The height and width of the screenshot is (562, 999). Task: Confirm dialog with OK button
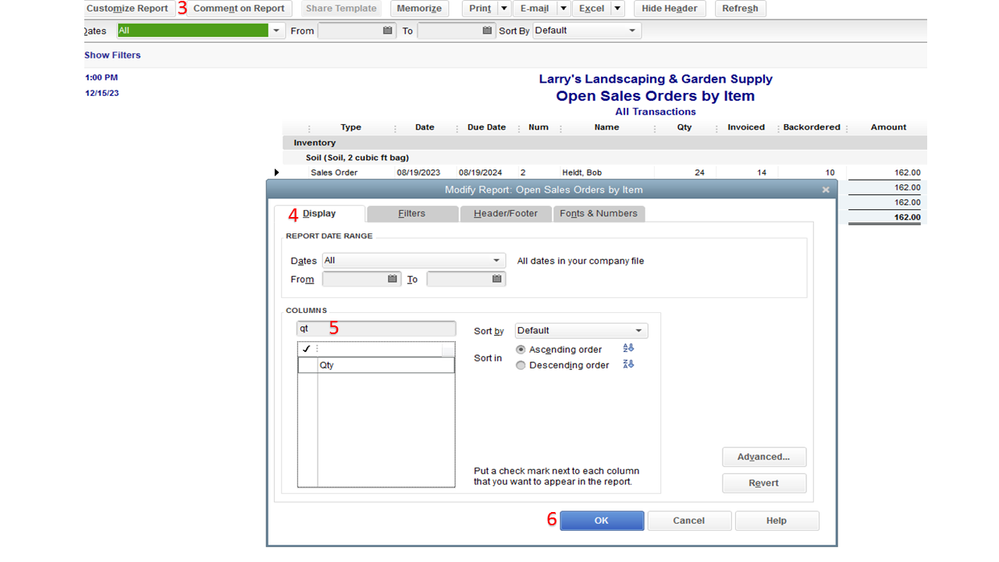tap(601, 521)
